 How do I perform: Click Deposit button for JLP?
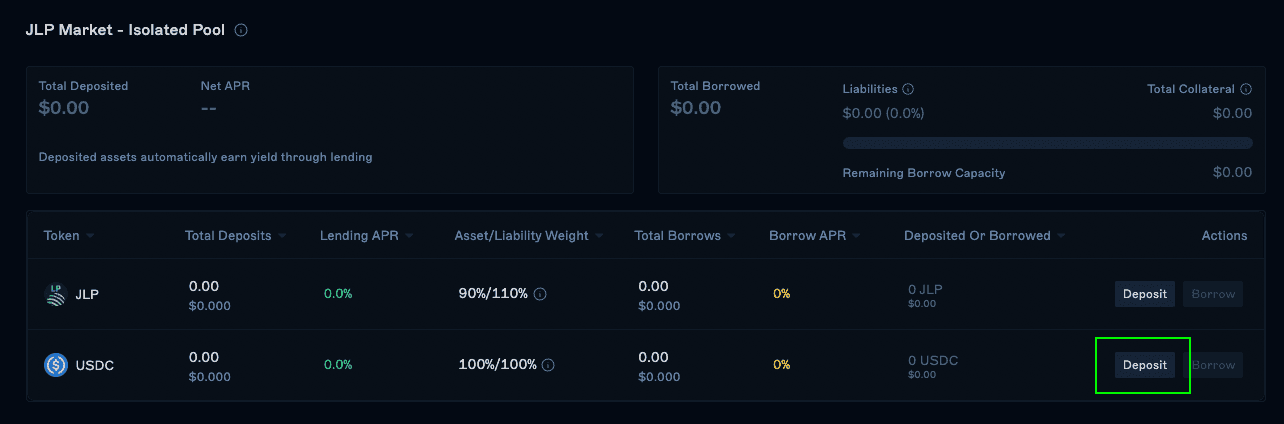click(x=1145, y=294)
